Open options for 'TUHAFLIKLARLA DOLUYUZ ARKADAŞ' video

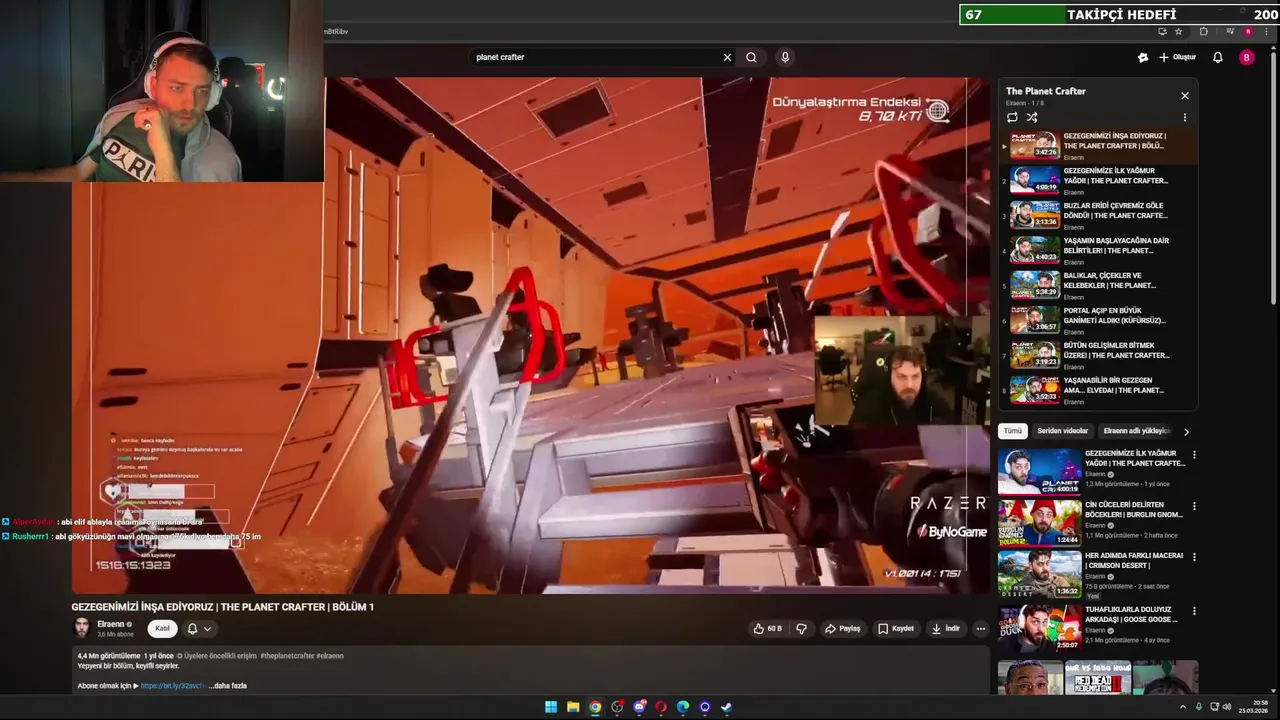click(x=1194, y=611)
